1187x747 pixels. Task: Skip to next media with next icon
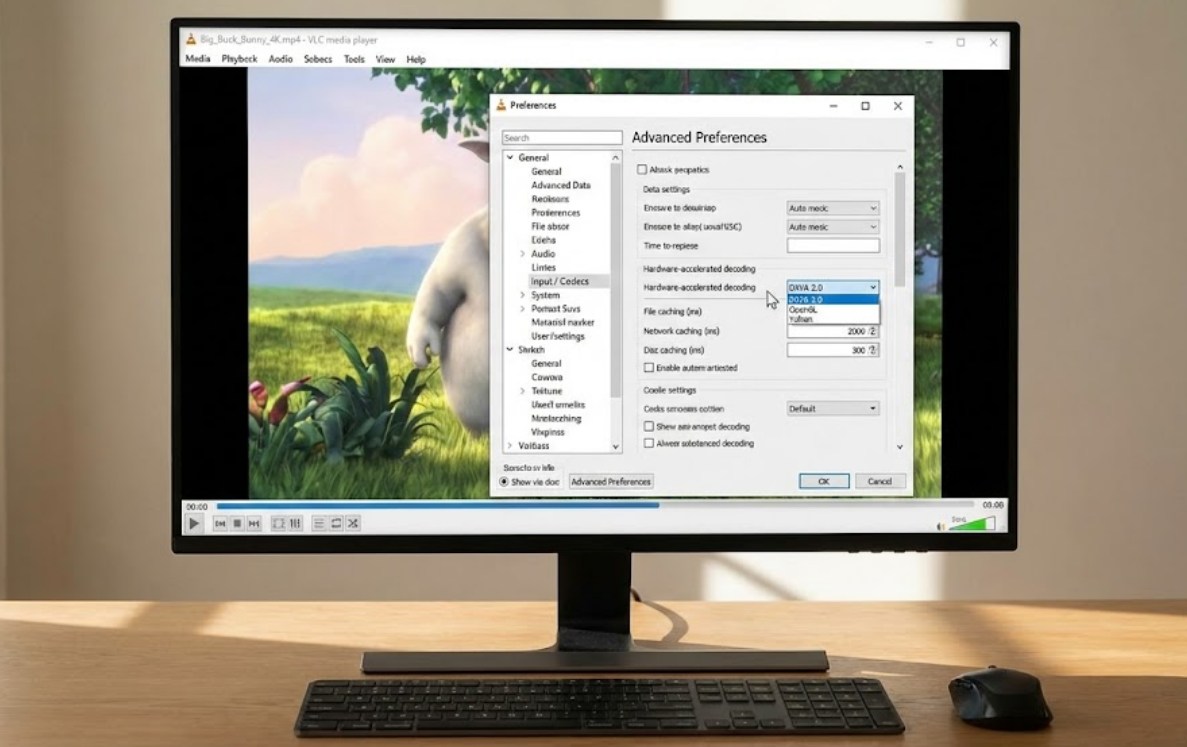coord(253,523)
